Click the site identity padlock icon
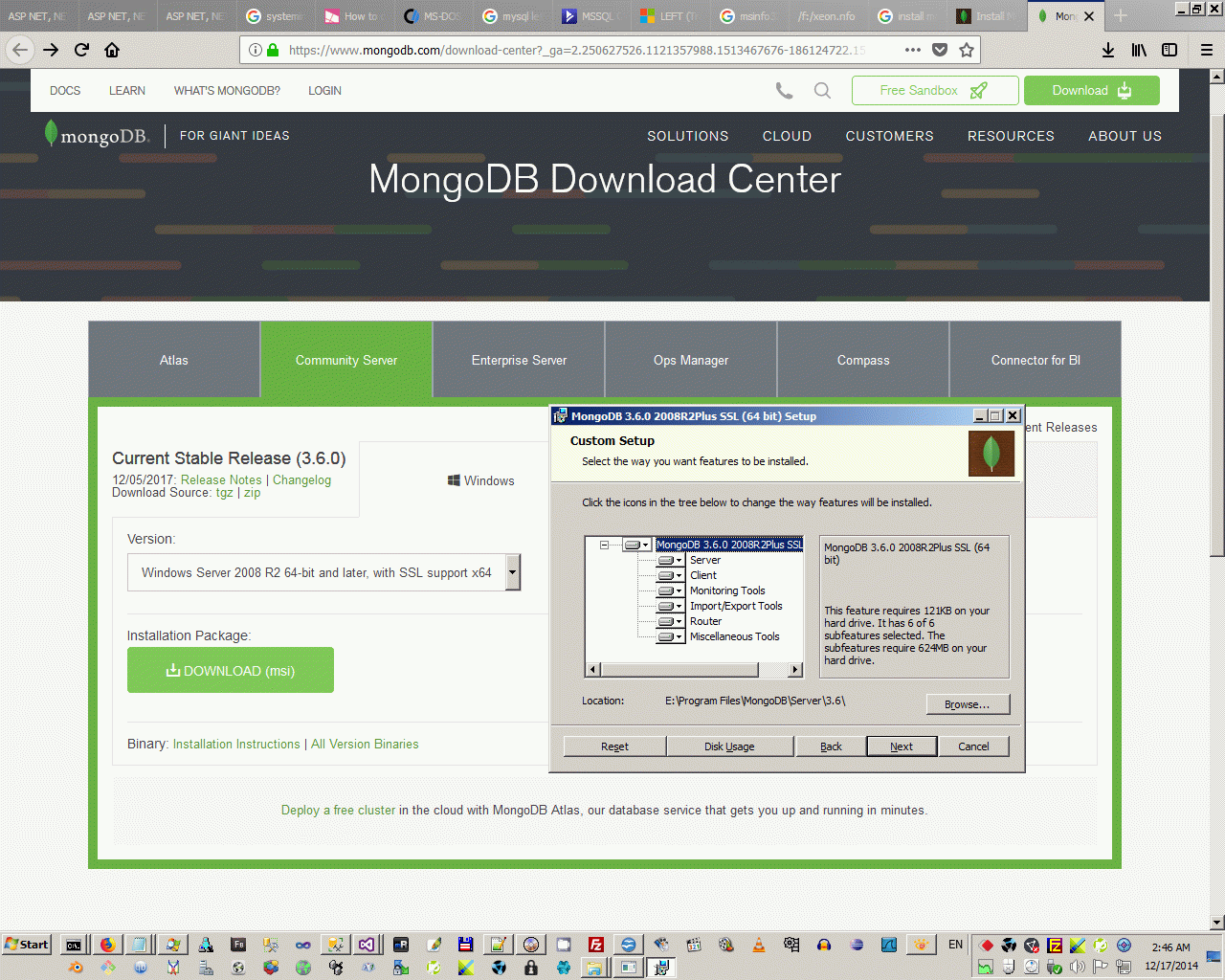The height and width of the screenshot is (980, 1225). pos(273,50)
